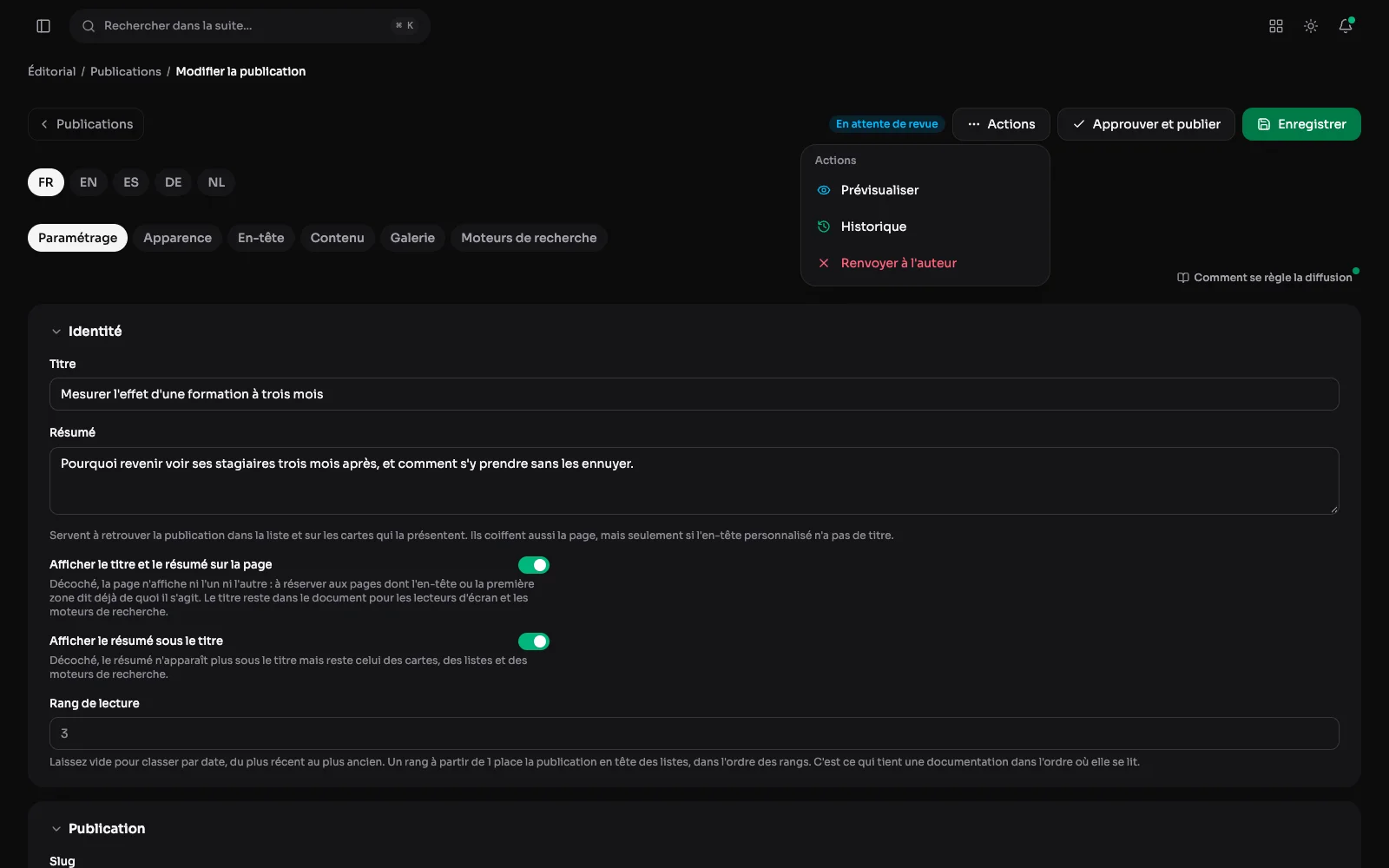Click the search magnifier icon
This screenshot has height=868, width=1389.
pos(89,26)
